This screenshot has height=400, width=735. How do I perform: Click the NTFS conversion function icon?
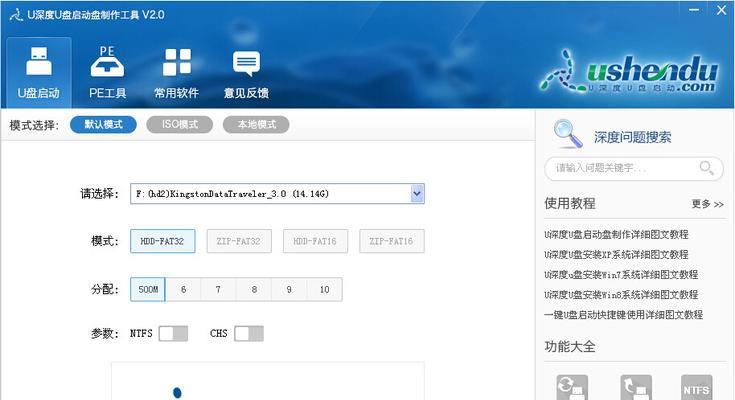pyautogui.click(x=697, y=388)
